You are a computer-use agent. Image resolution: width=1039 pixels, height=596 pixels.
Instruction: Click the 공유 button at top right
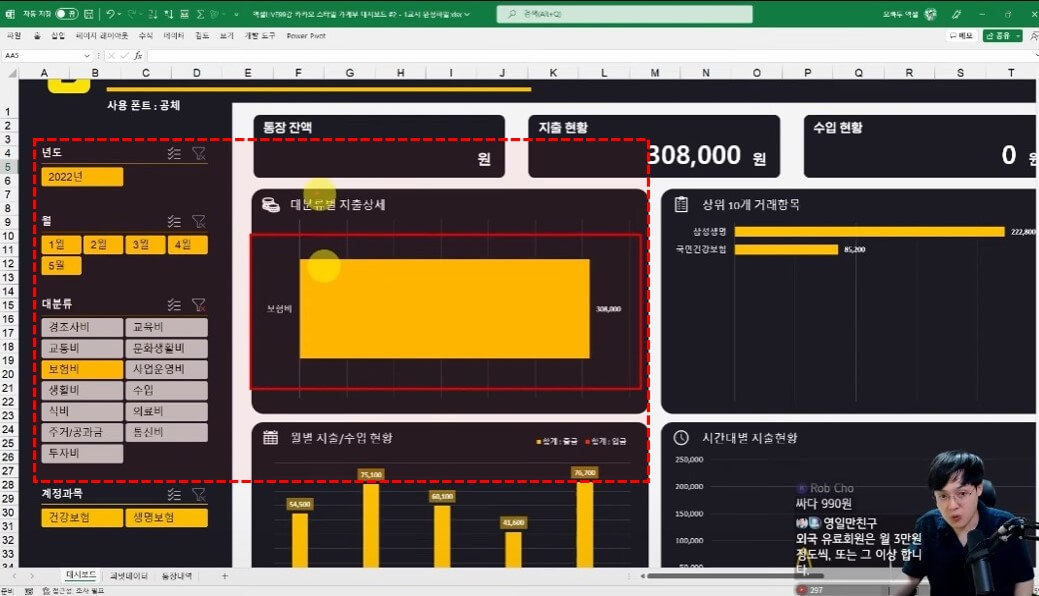1000,33
